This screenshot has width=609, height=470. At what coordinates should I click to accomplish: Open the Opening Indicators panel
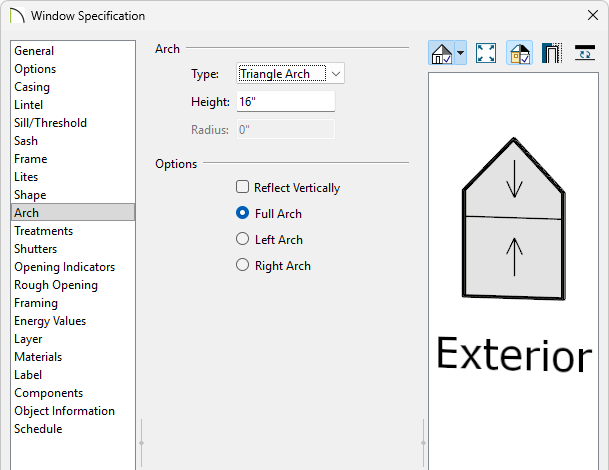[x=73, y=267]
